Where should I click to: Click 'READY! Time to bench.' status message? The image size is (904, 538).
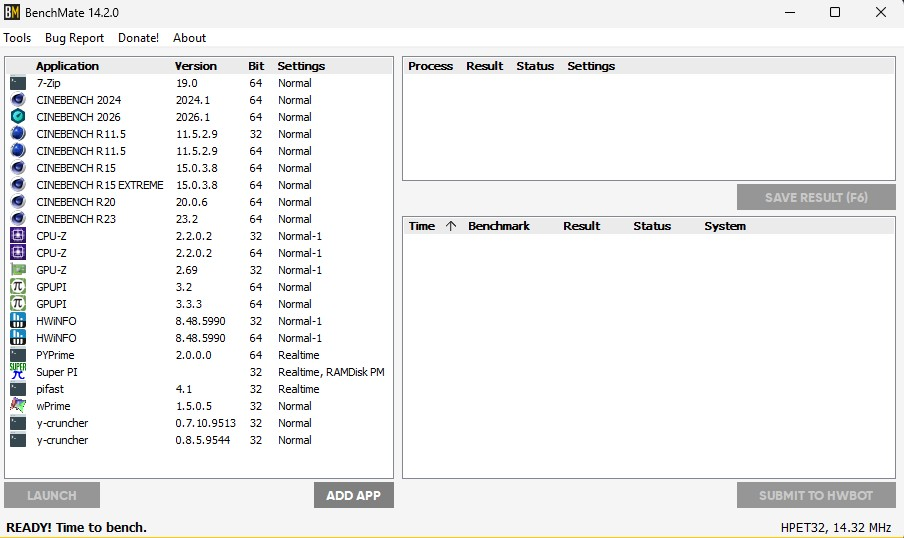(x=77, y=527)
